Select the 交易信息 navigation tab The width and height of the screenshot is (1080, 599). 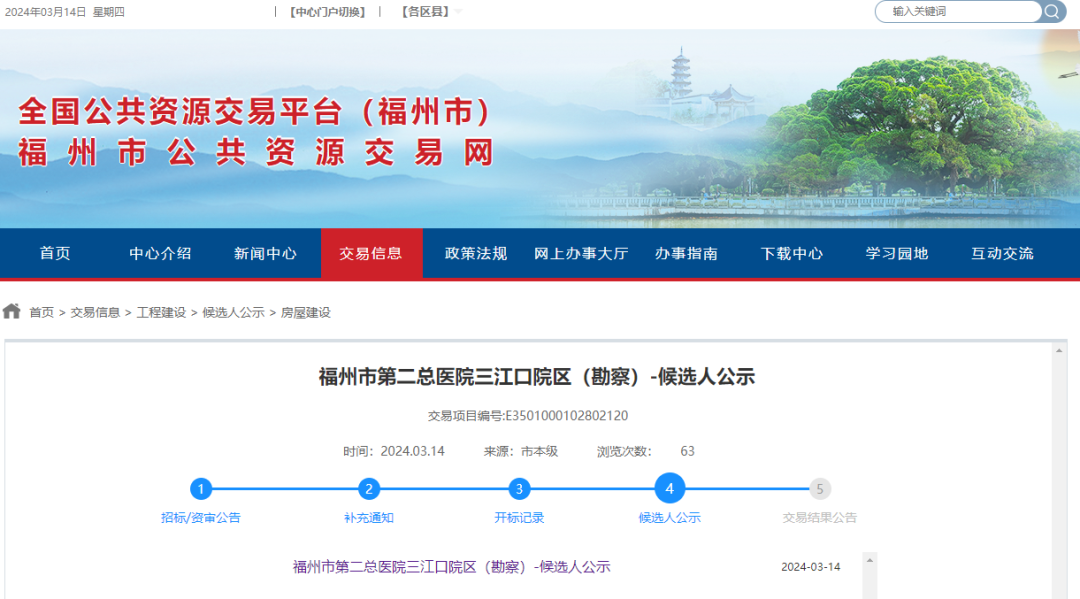[372, 253]
